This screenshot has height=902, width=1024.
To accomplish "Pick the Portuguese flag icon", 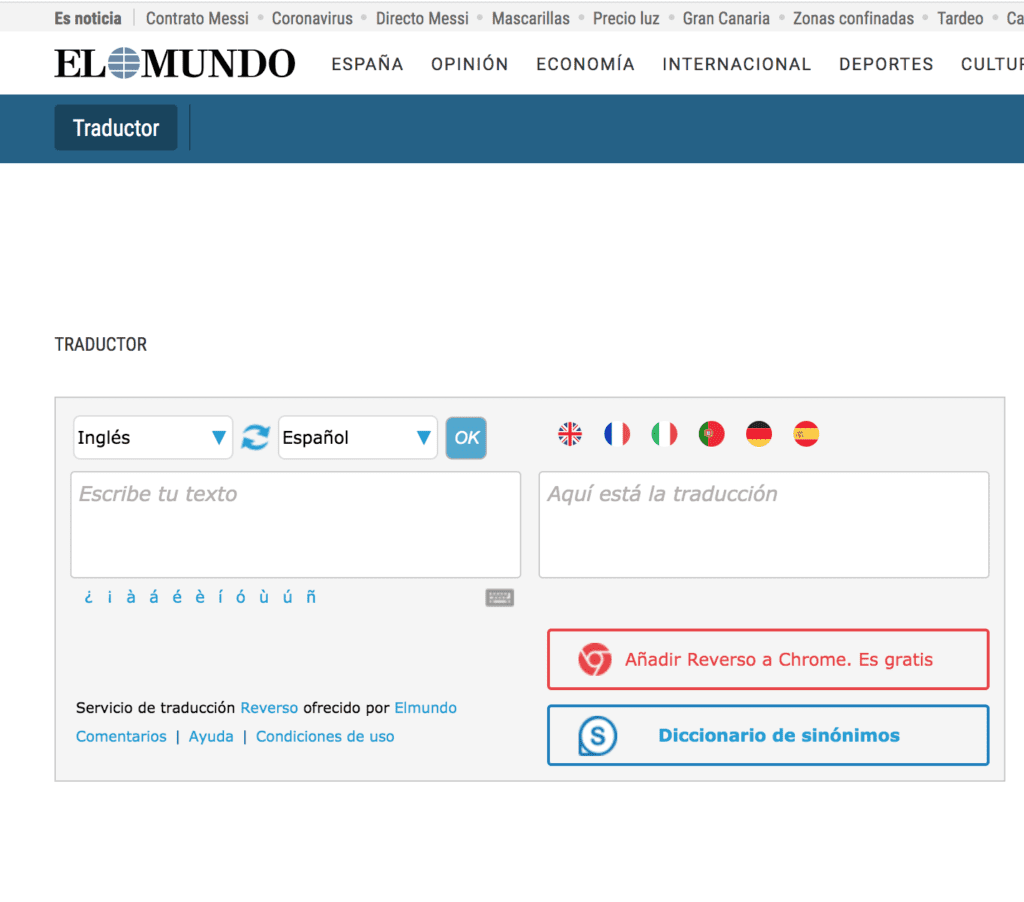I will [711, 434].
